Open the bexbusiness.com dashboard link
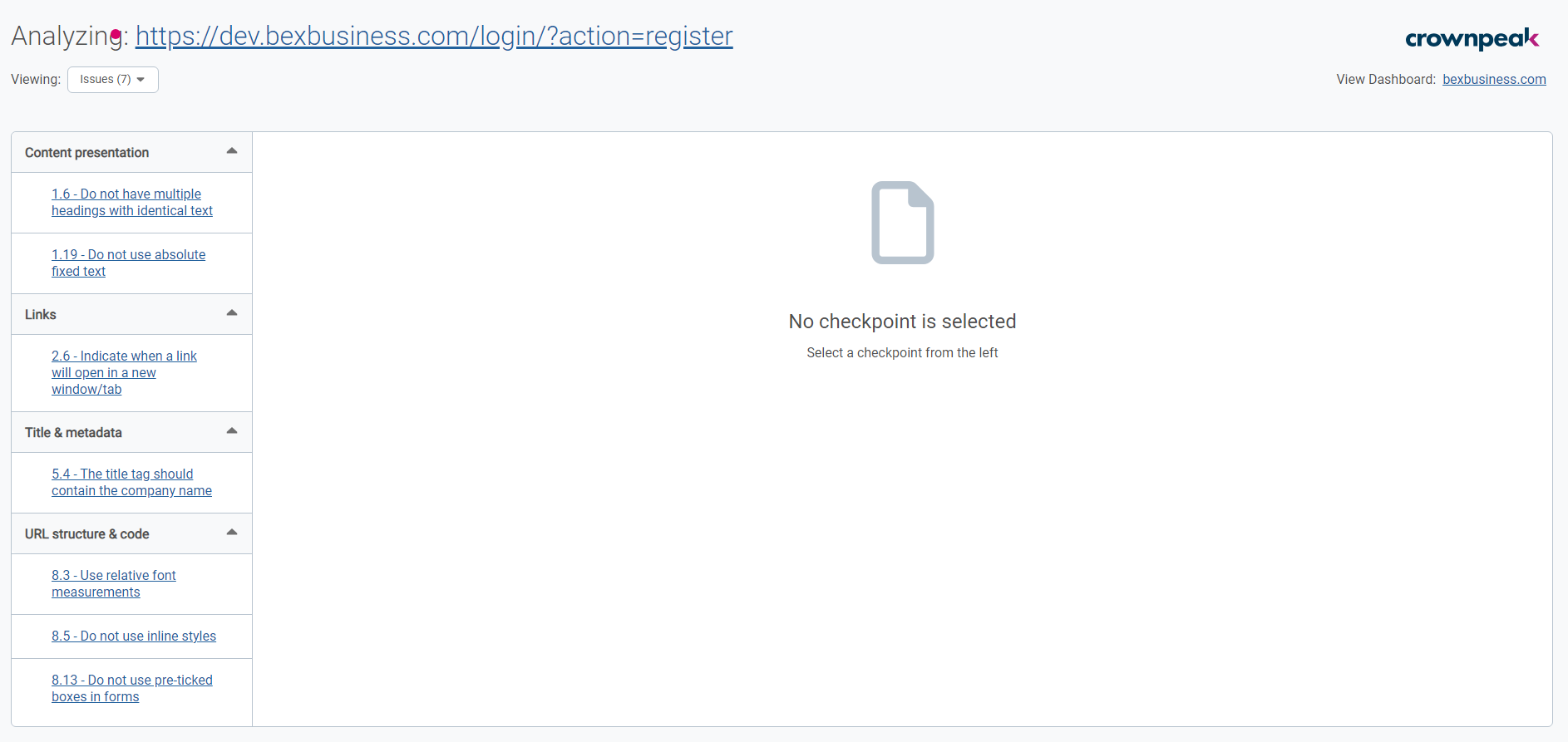1568x742 pixels. pyautogui.click(x=1493, y=80)
